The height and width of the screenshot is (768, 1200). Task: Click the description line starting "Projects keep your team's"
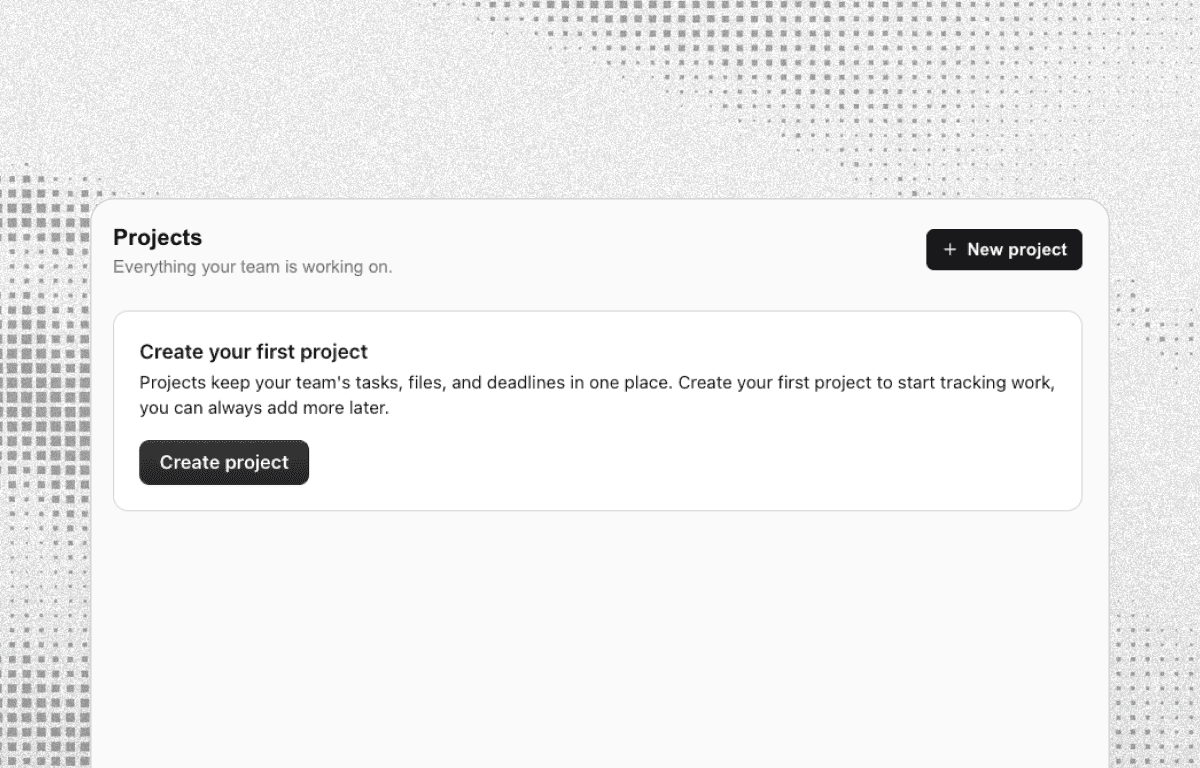tap(597, 383)
